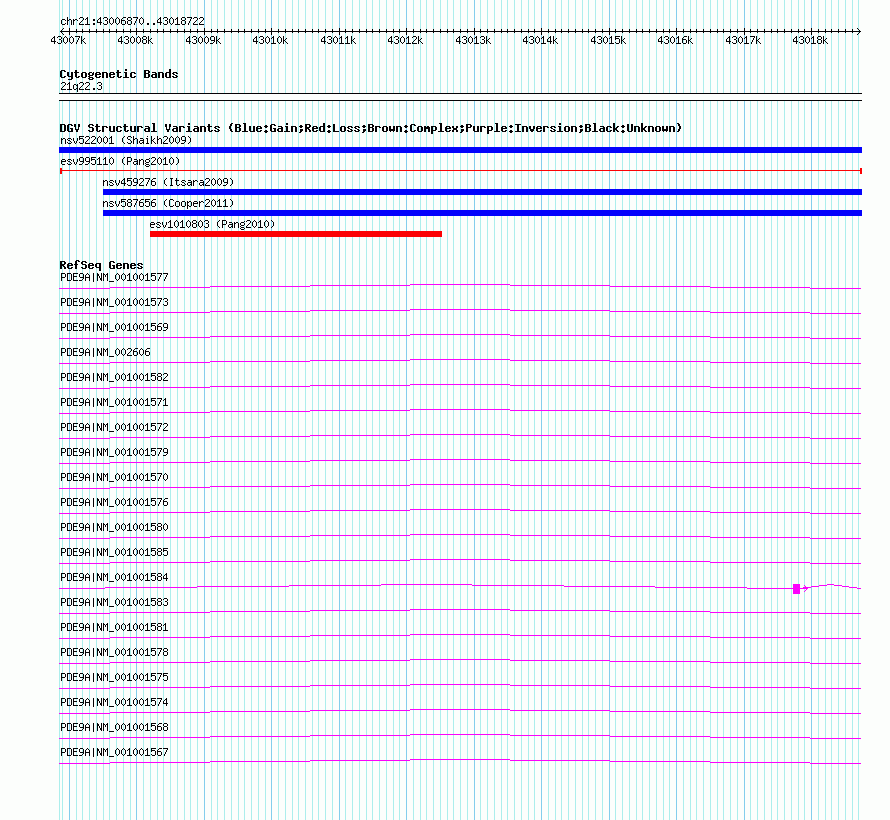Select transcript PDE9A|NM_001001573

(114, 302)
